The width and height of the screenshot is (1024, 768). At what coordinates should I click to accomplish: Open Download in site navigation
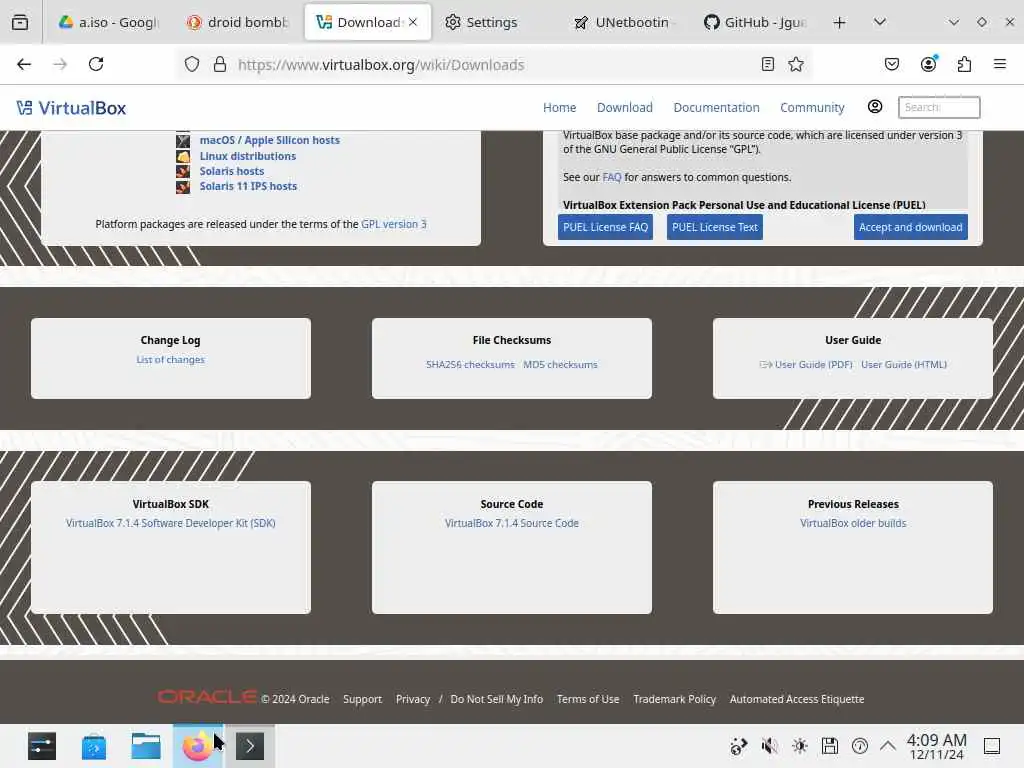click(624, 107)
